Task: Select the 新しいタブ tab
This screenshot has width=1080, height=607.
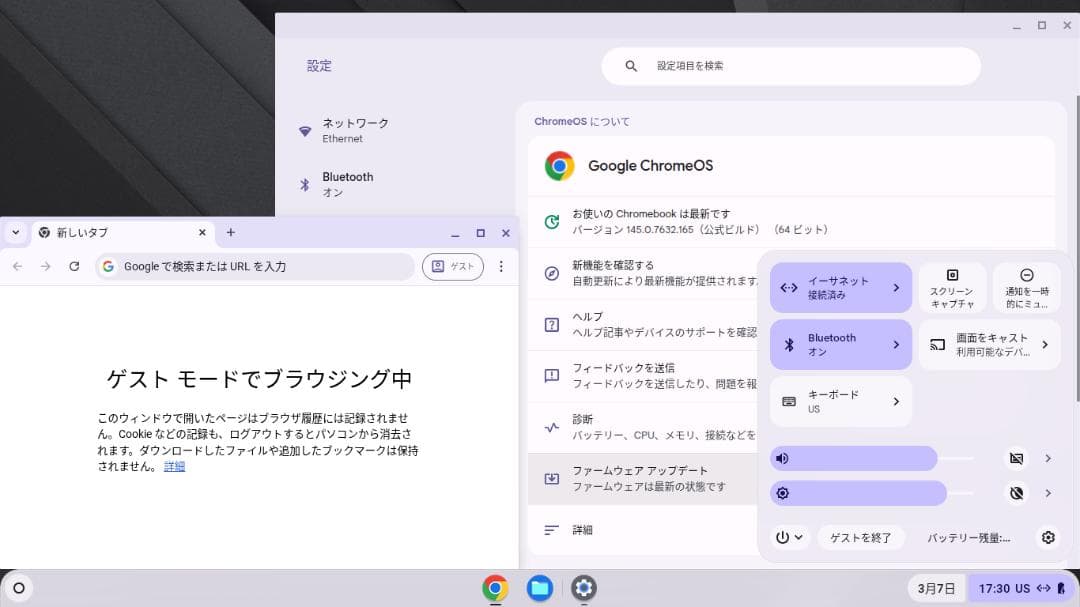Action: tap(121, 233)
